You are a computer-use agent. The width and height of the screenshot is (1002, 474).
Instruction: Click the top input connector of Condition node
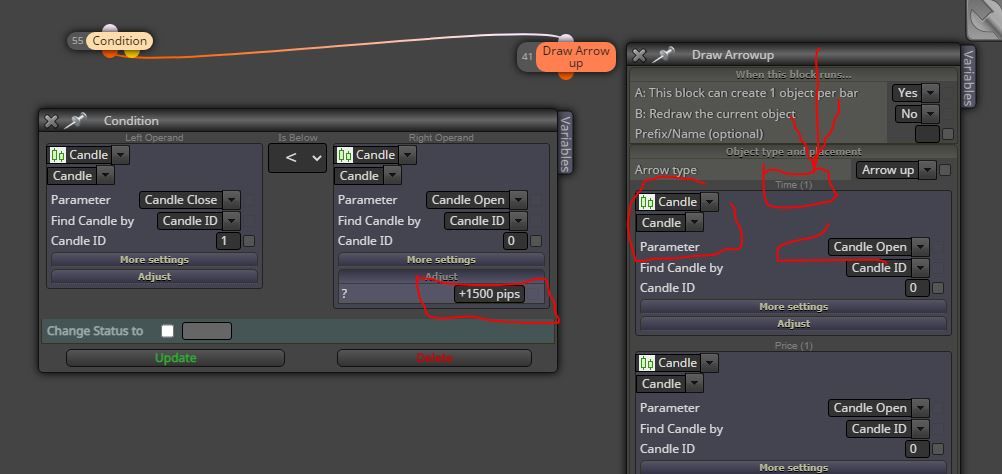point(110,29)
